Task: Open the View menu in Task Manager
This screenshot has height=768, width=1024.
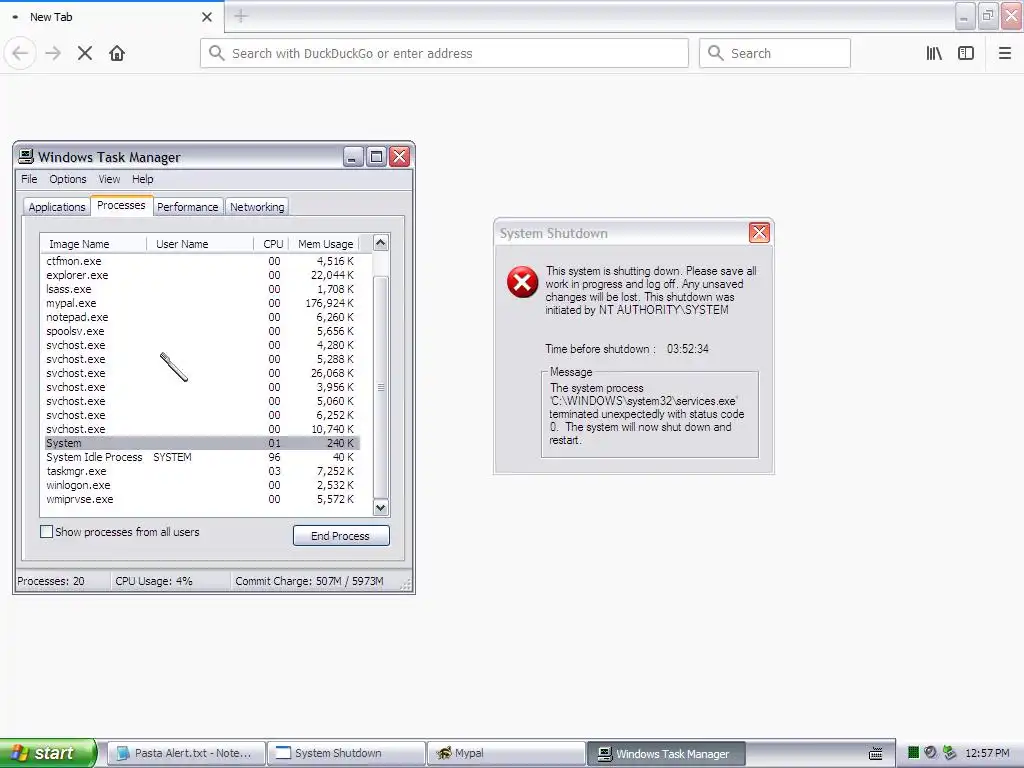Action: pyautogui.click(x=109, y=179)
